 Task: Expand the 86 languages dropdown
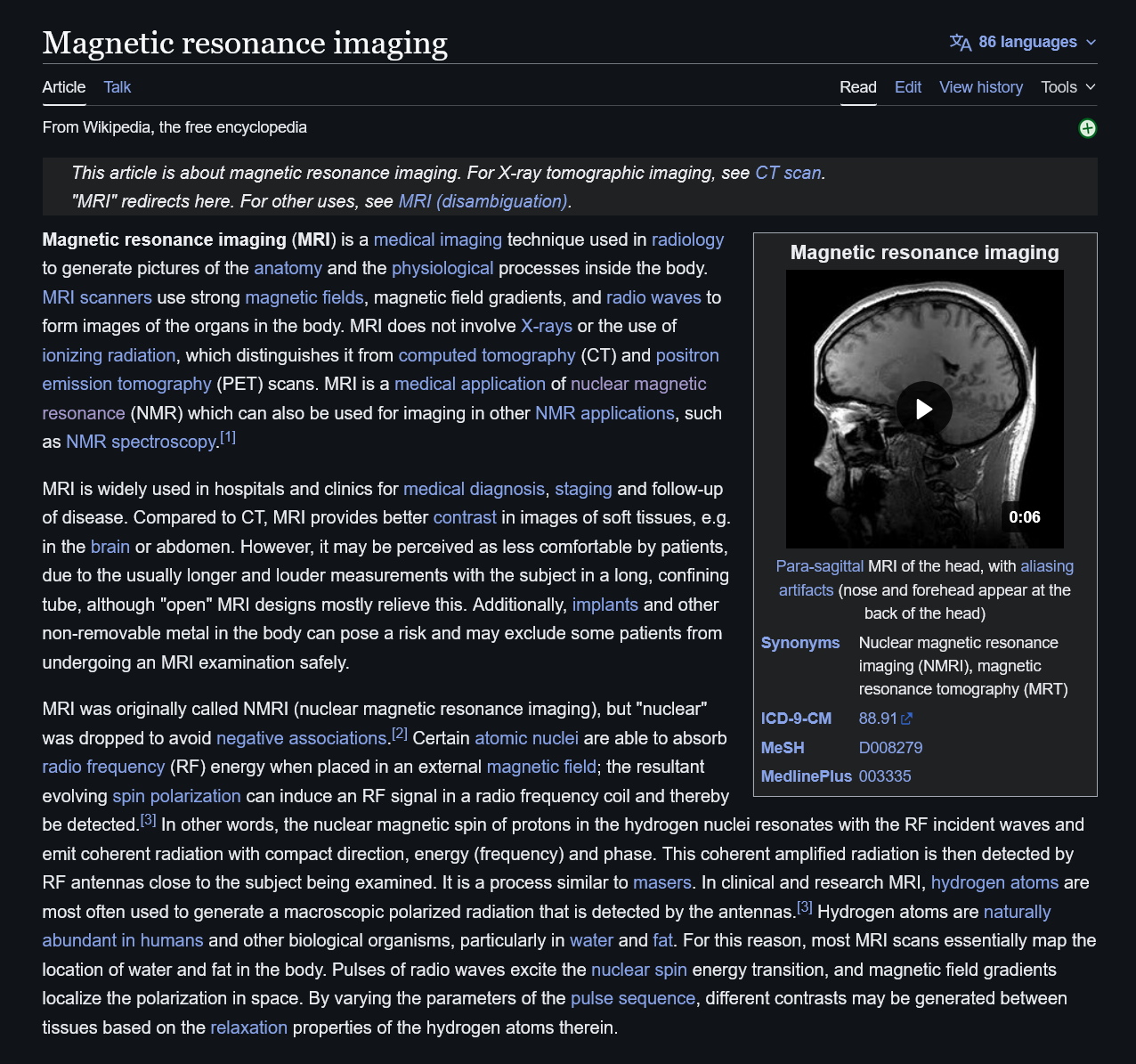[1023, 43]
